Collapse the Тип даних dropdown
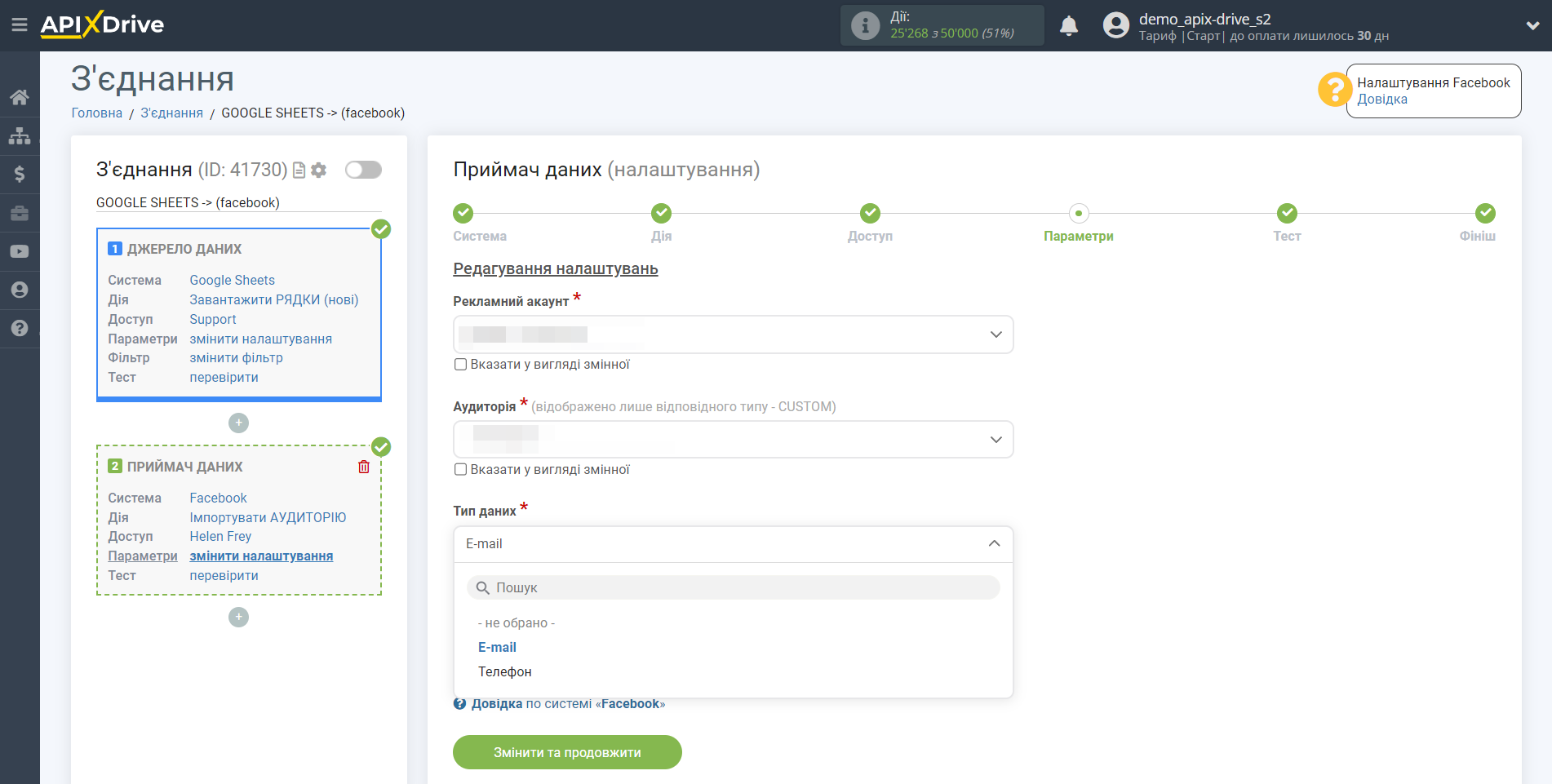Image resolution: width=1552 pixels, height=784 pixels. pos(733,544)
